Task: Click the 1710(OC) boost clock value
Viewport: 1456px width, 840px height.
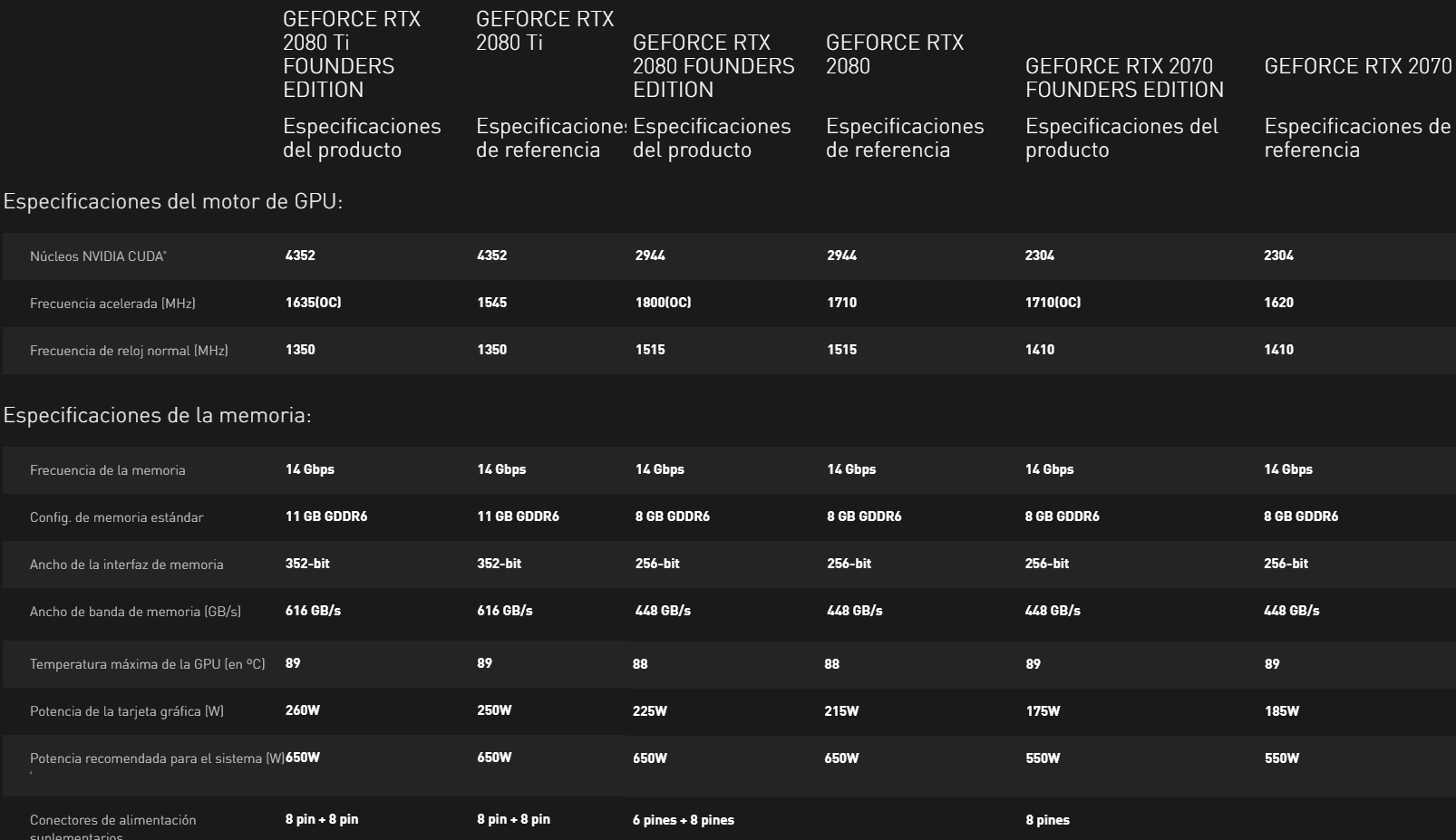Action: 1053,303
